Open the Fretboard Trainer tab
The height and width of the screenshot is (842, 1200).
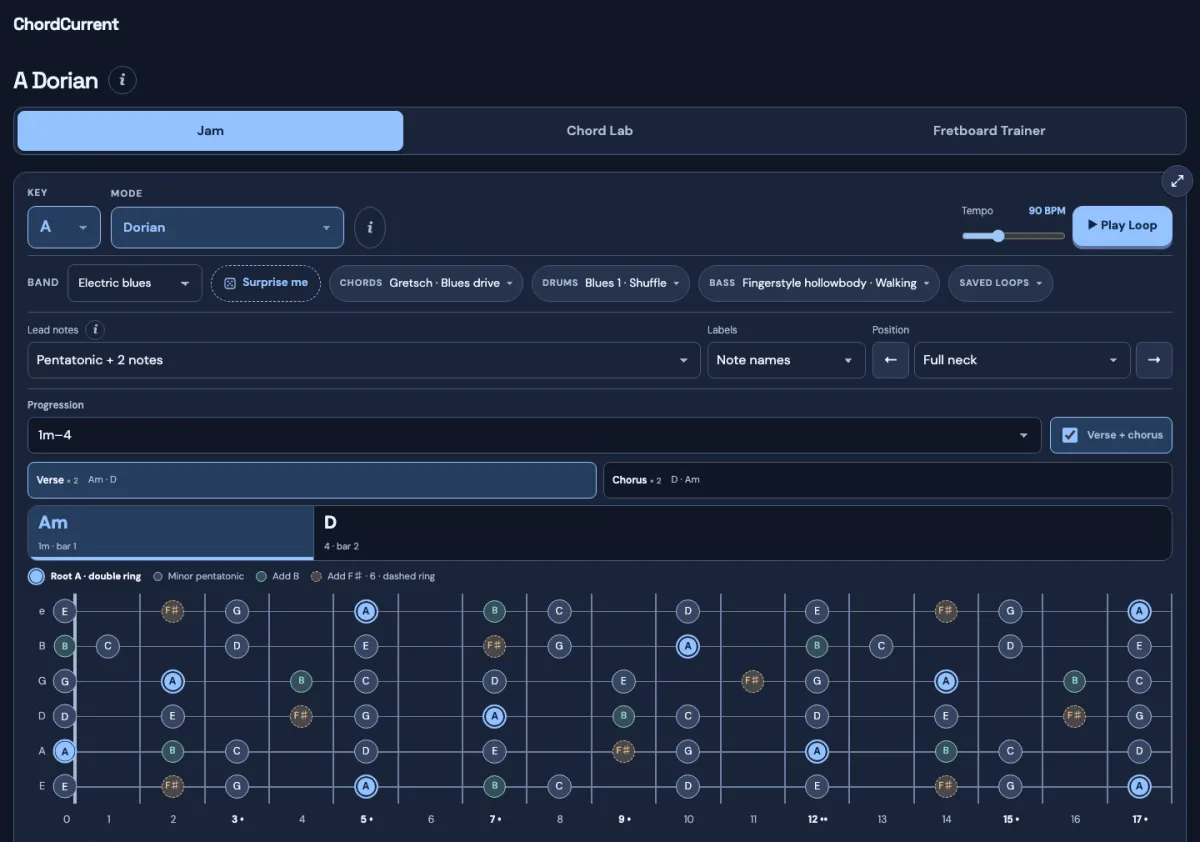pyautogui.click(x=989, y=131)
